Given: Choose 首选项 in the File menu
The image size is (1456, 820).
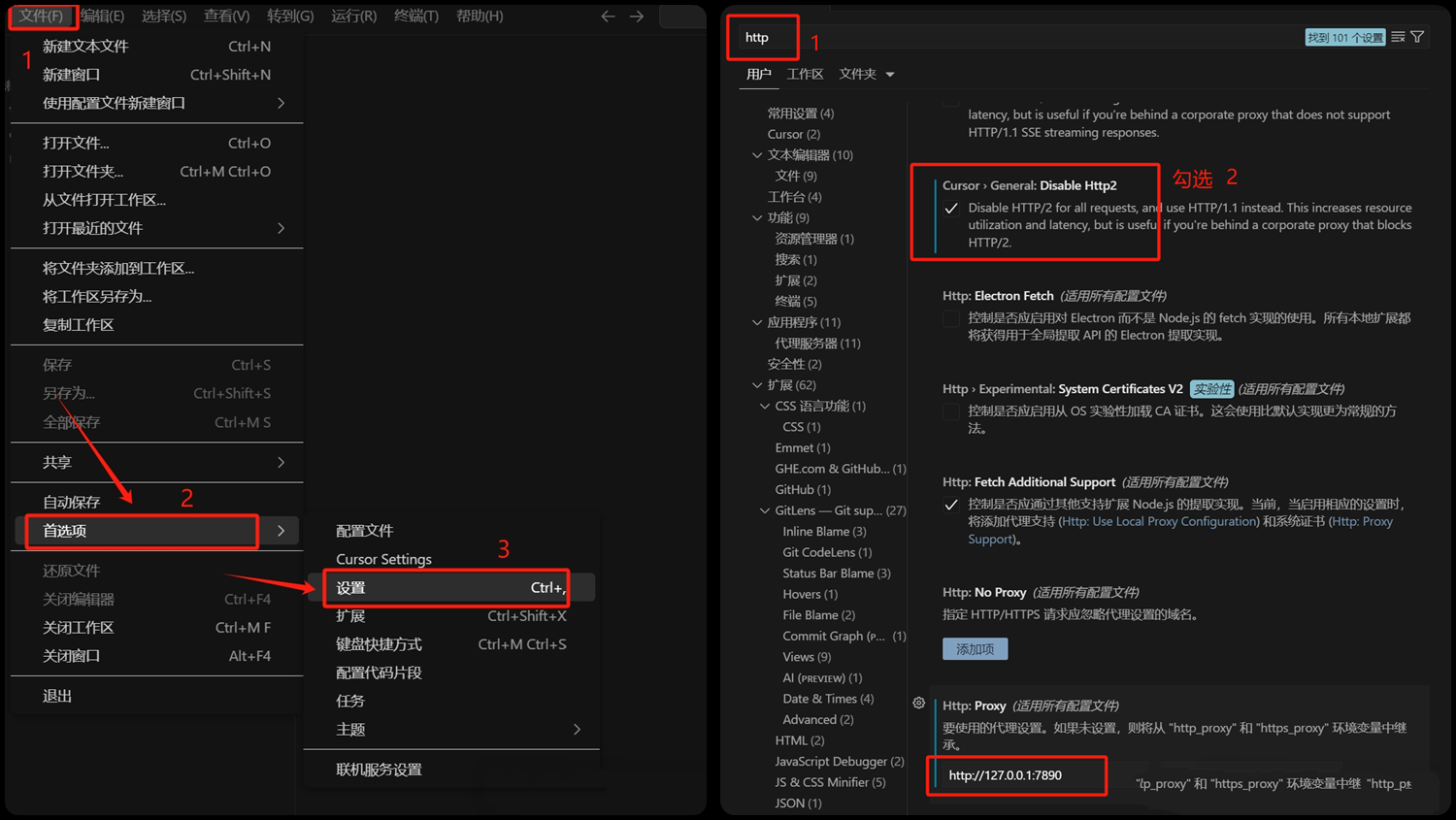Looking at the screenshot, I should click(x=156, y=531).
